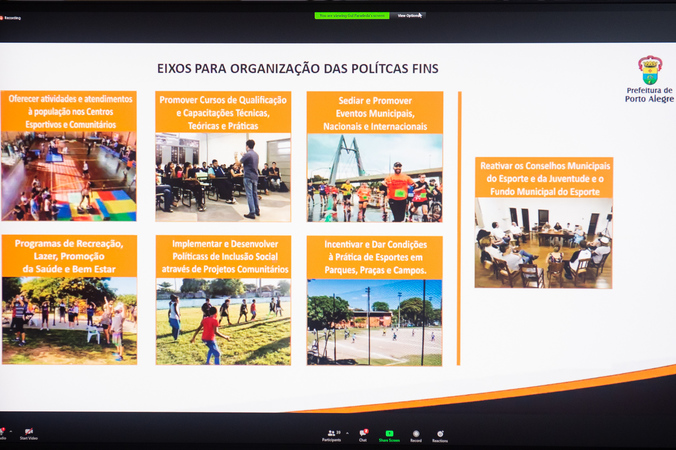Open the Chat panel

pos(363,436)
